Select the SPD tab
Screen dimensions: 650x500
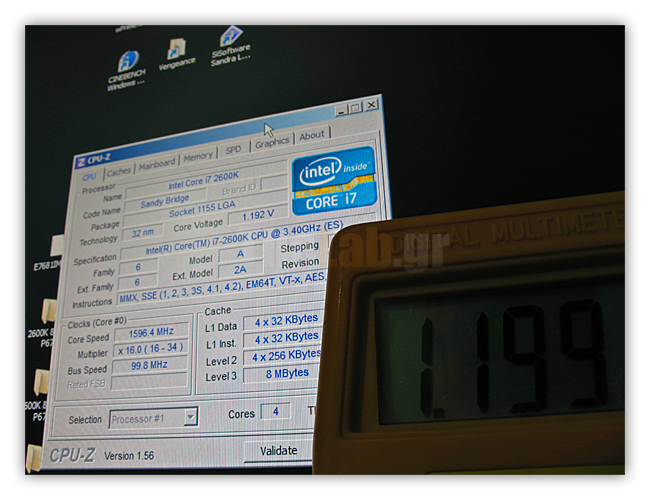pos(233,150)
